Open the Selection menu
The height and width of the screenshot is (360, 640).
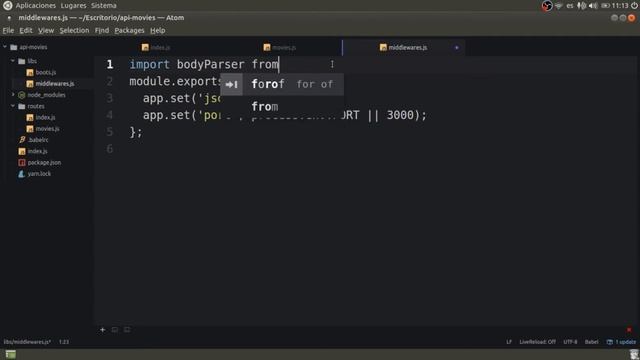[x=74, y=31]
